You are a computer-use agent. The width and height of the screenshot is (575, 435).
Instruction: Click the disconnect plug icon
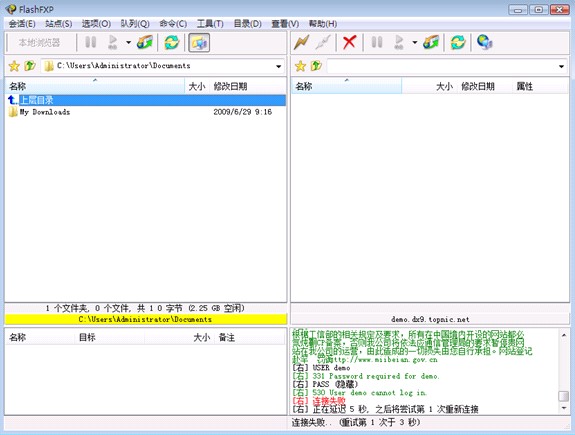coord(323,42)
